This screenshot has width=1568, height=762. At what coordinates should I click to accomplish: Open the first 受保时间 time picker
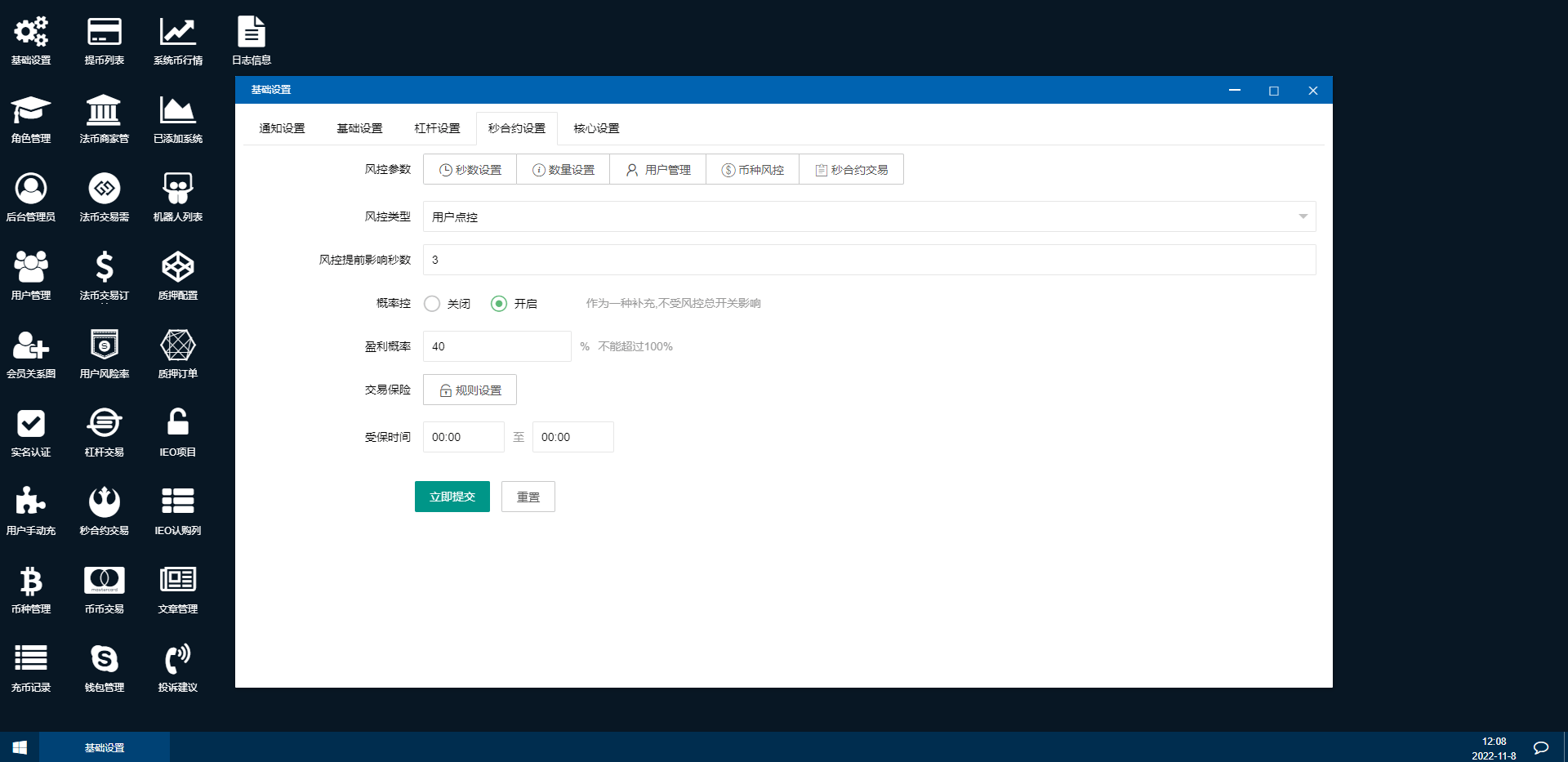point(463,436)
